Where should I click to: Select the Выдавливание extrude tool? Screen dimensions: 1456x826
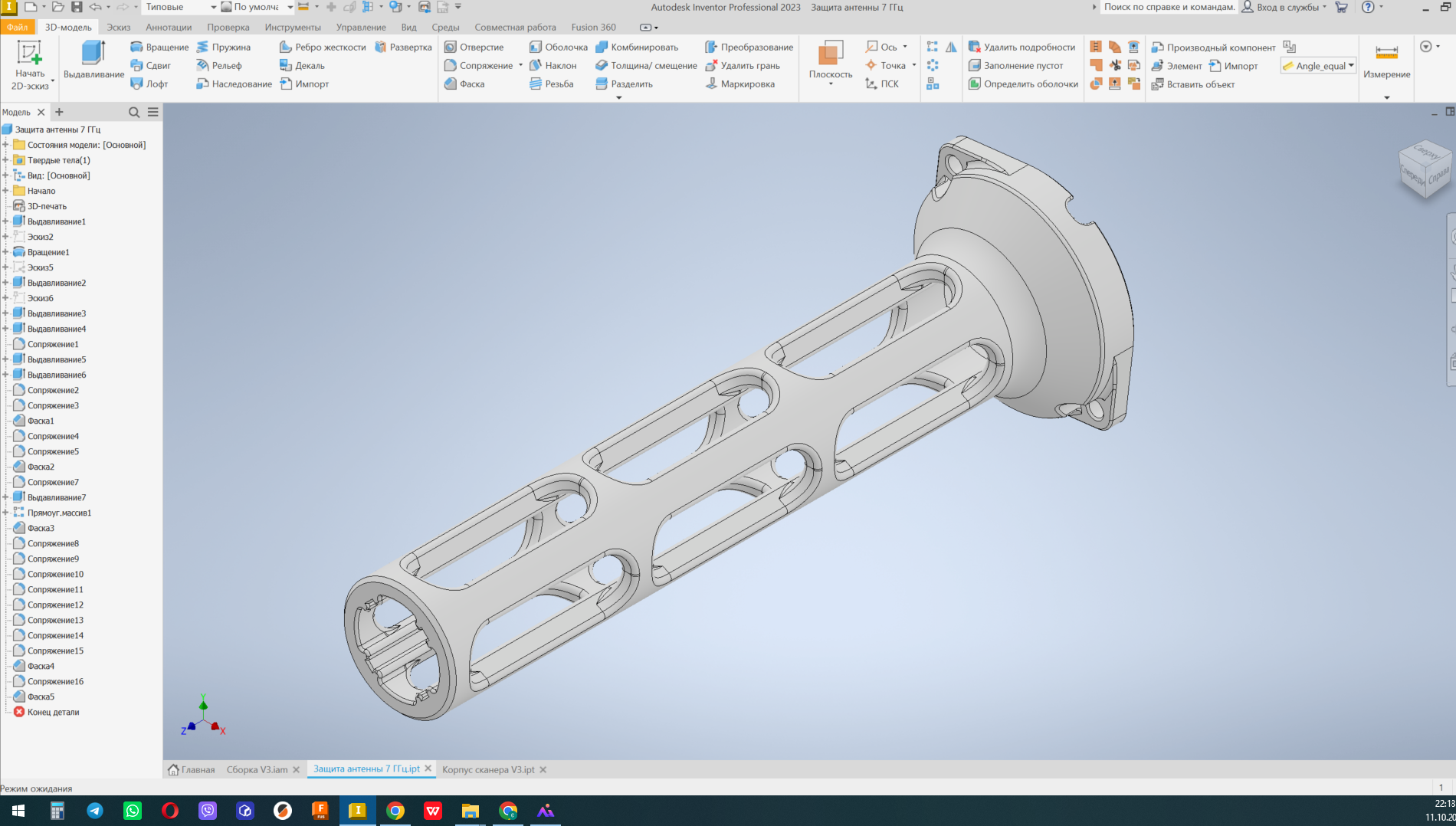point(93,61)
